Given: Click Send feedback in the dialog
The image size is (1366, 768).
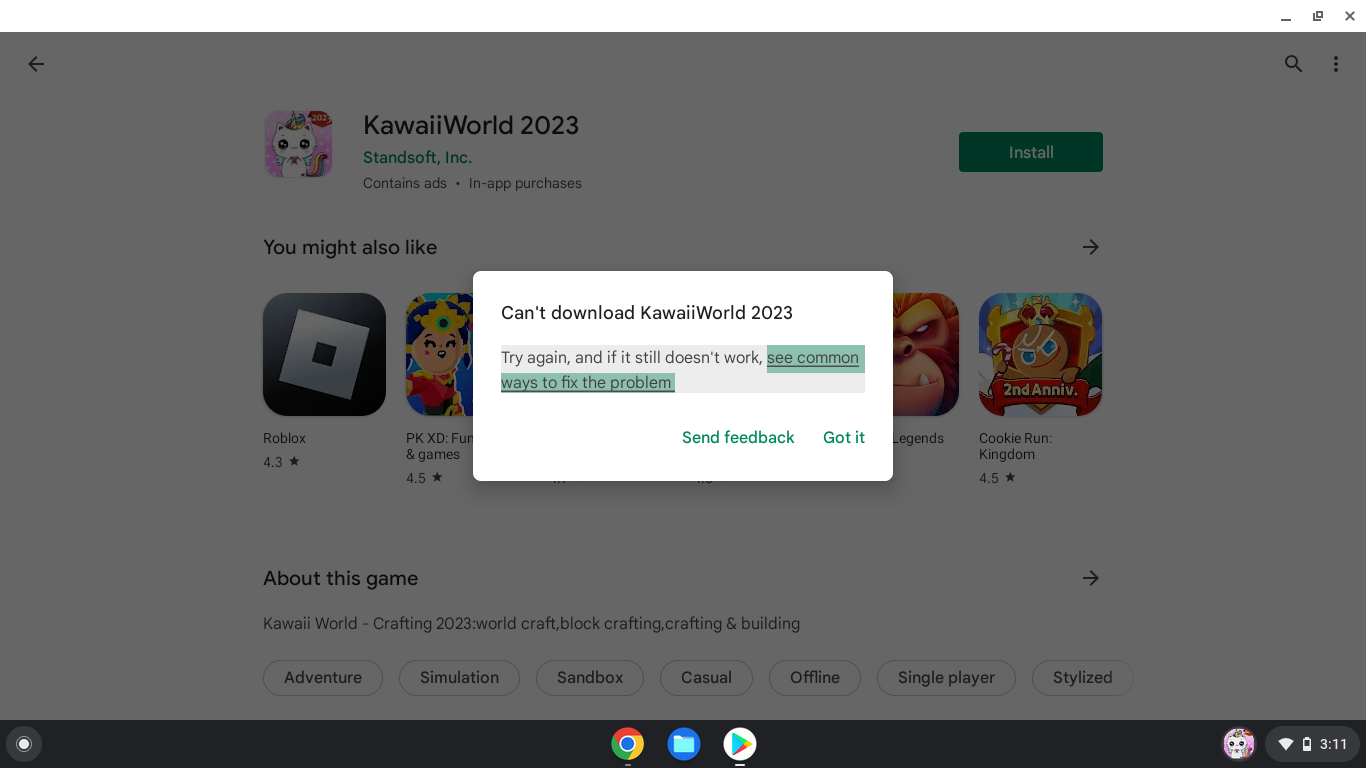Looking at the screenshot, I should 738,437.
